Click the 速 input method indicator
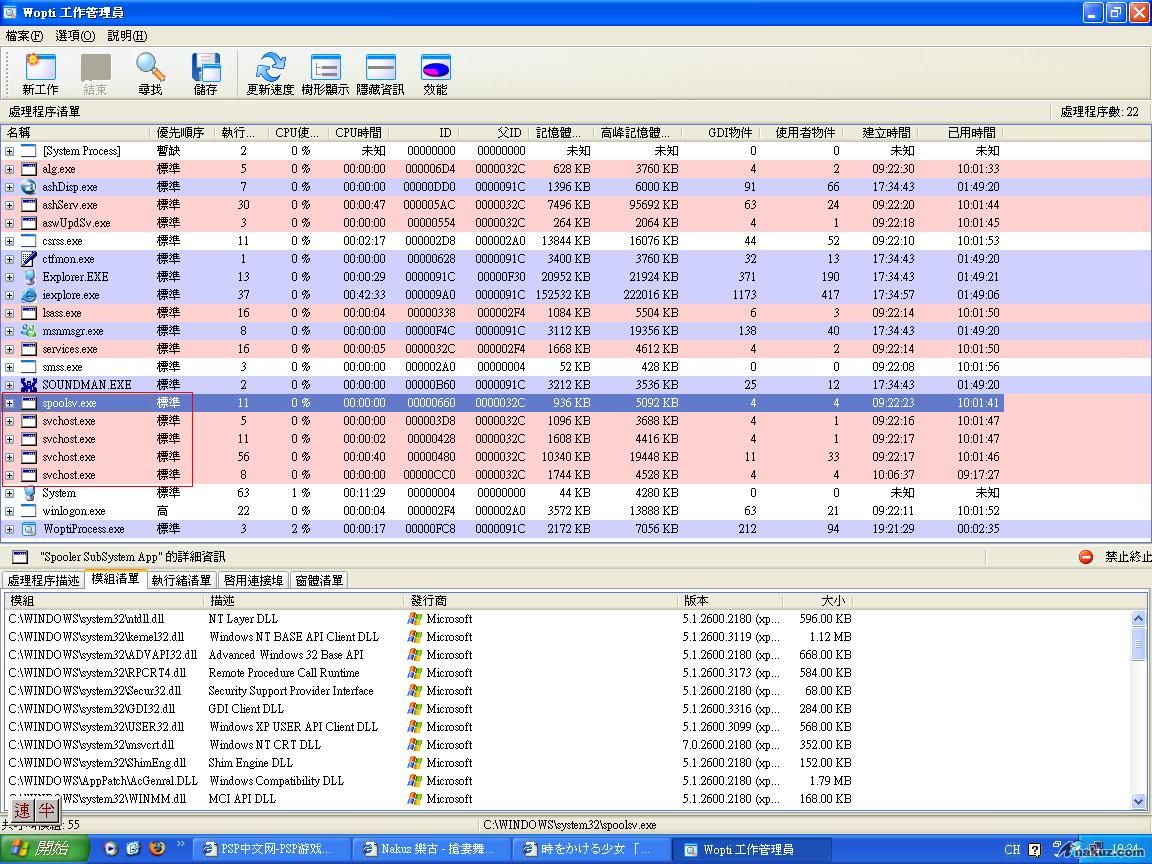 tap(23, 811)
